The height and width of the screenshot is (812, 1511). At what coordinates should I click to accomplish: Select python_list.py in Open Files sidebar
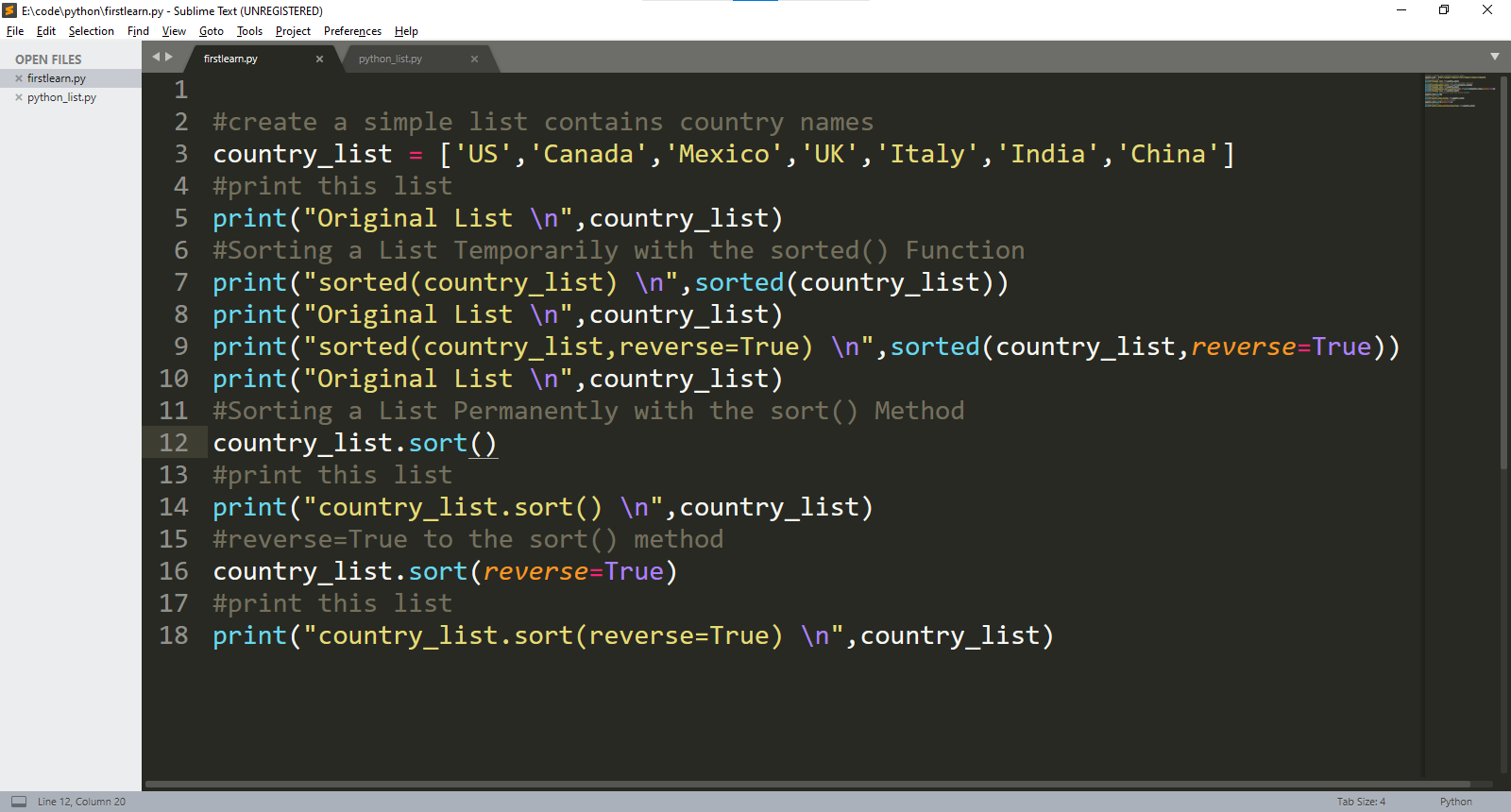coord(71,97)
